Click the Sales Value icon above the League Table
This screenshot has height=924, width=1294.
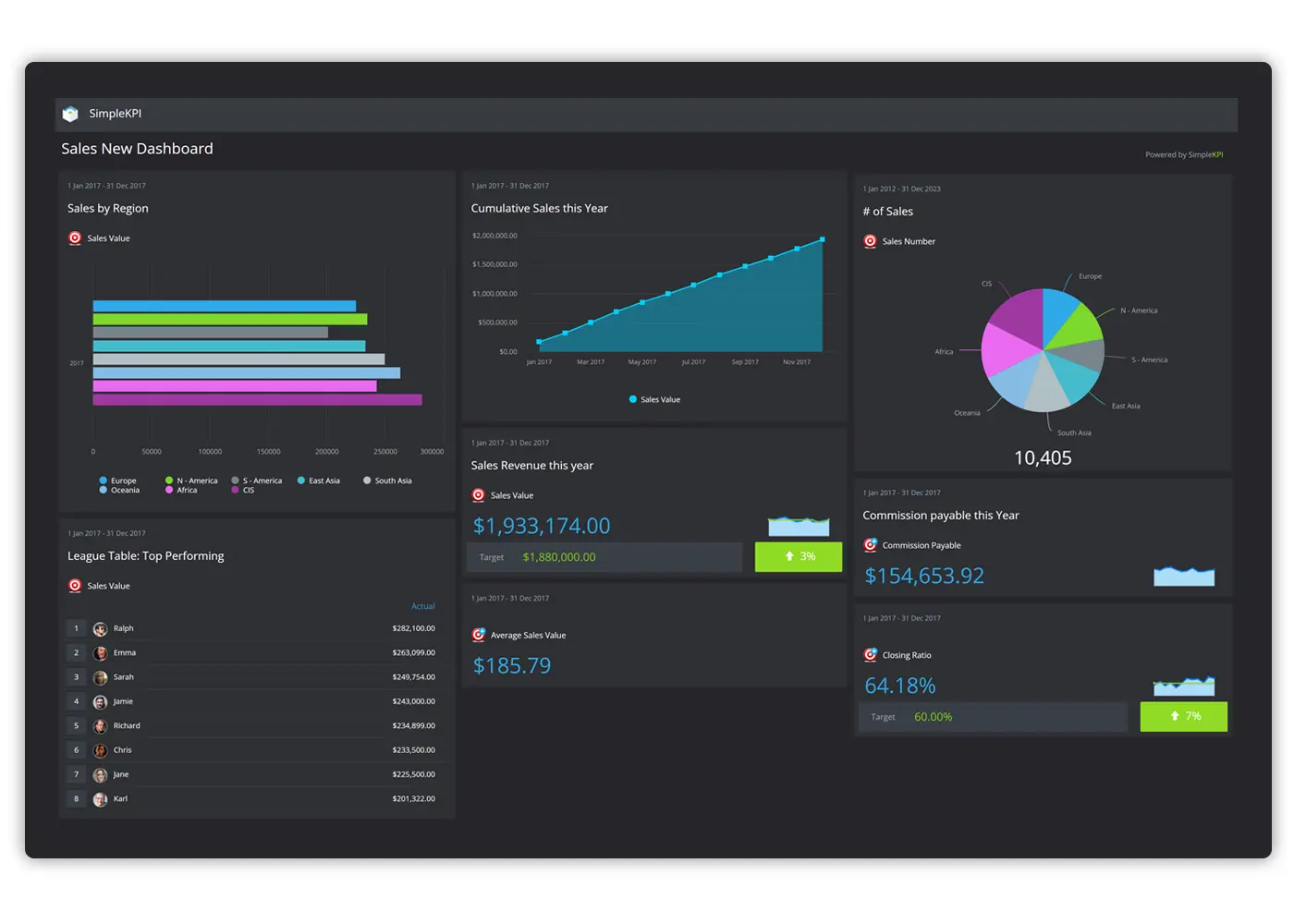pos(74,585)
